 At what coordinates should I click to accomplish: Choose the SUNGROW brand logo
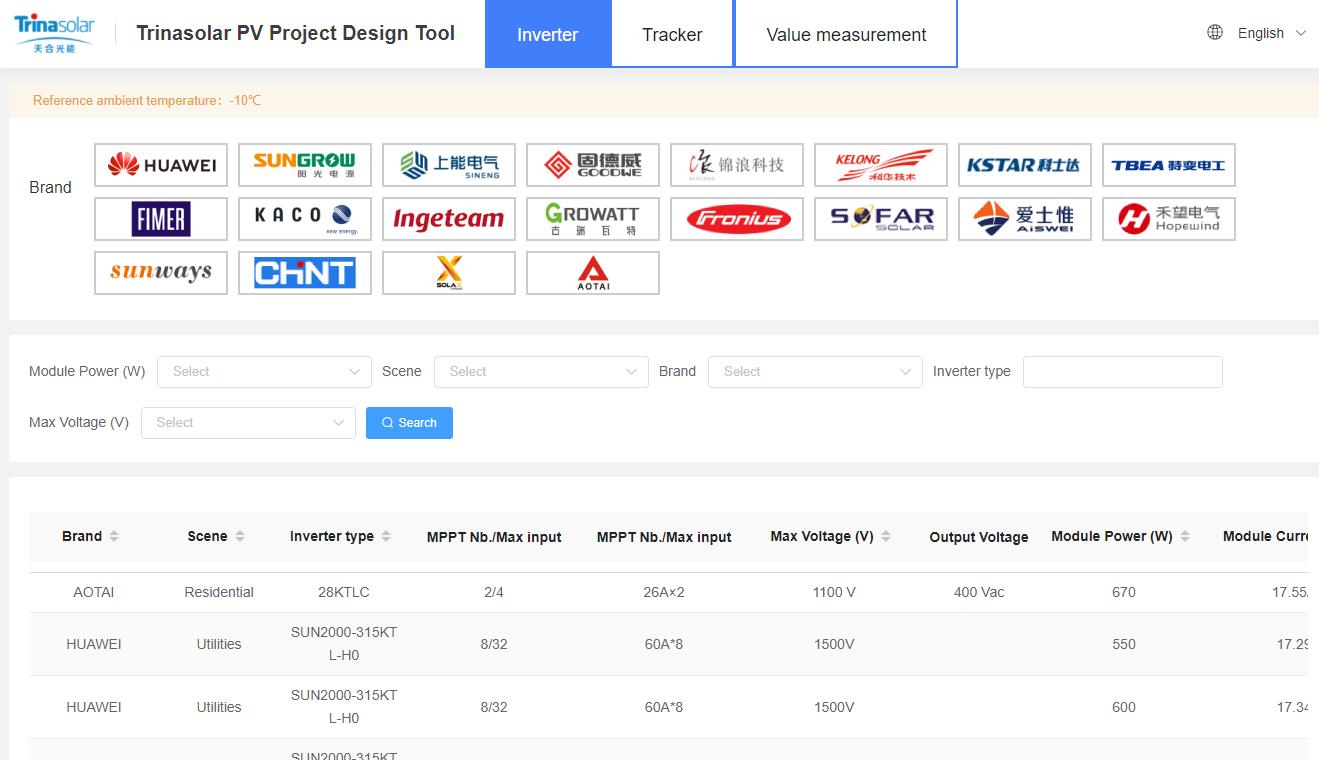point(305,165)
